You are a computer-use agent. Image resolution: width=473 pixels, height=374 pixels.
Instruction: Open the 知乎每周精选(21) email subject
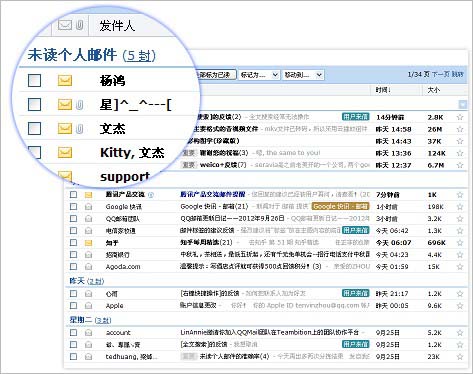(x=206, y=242)
